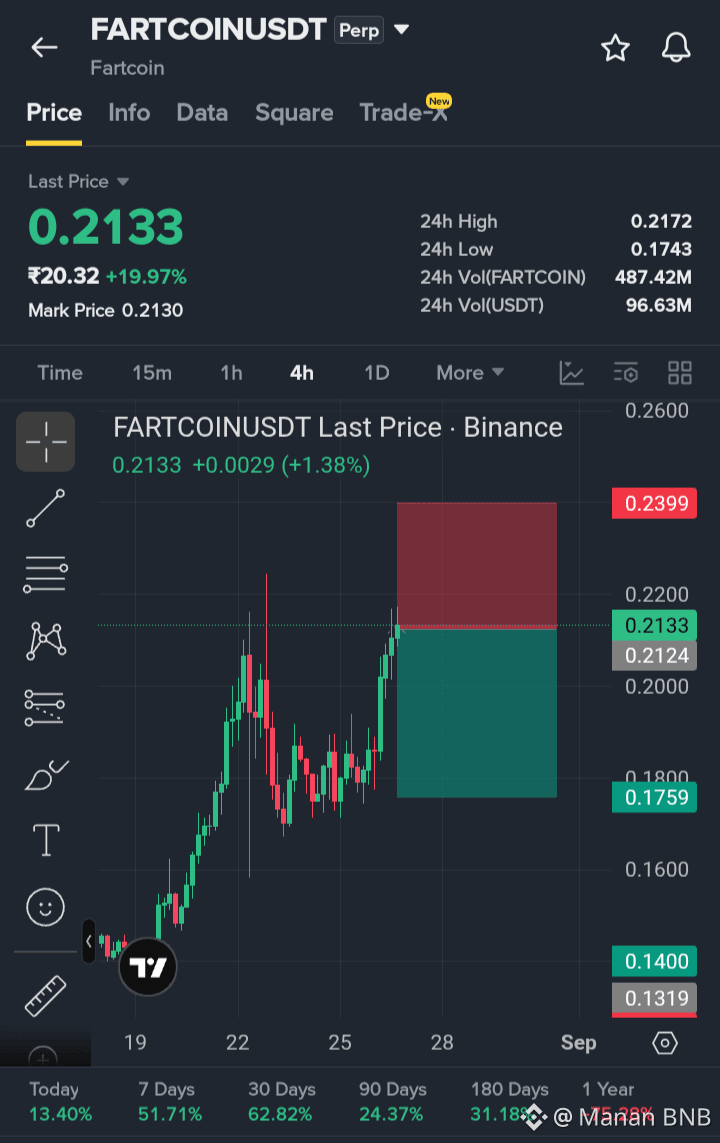Click the 0.2133 current price label
Viewport: 720px width, 1143px height.
click(x=654, y=625)
